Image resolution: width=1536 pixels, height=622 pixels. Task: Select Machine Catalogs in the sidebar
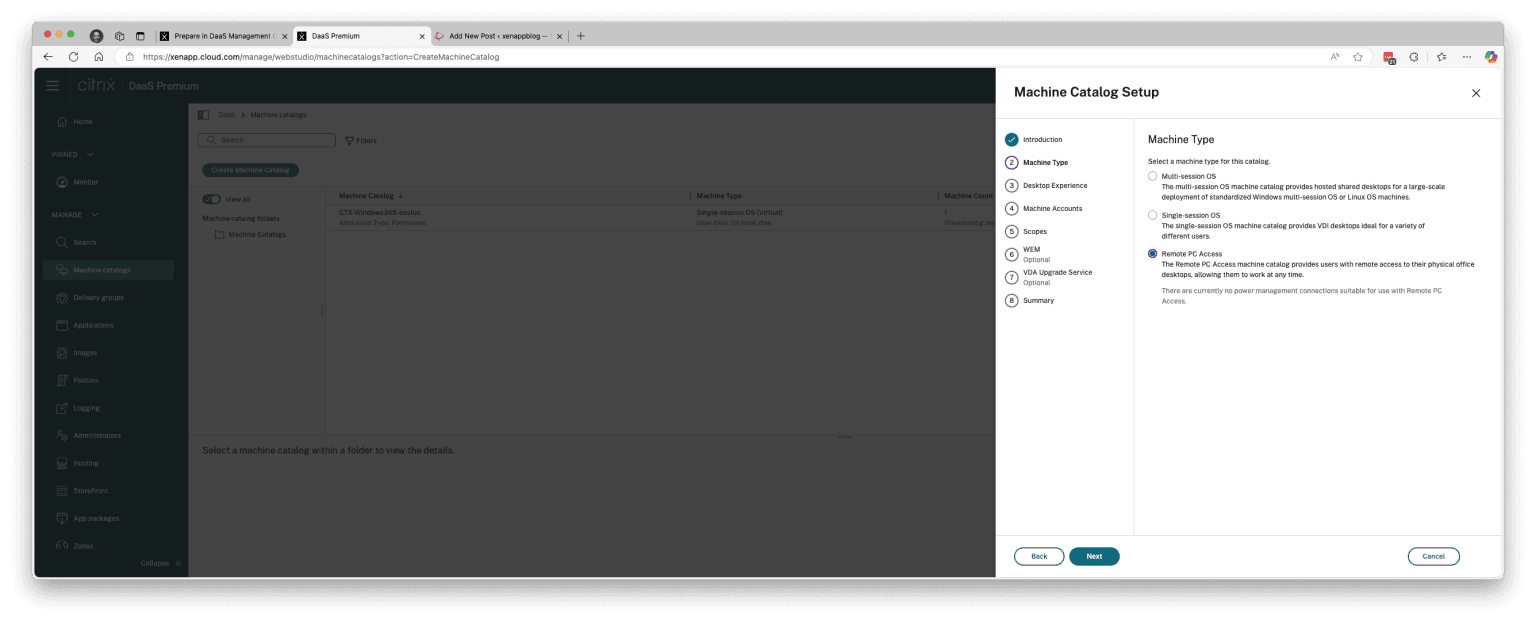point(101,269)
